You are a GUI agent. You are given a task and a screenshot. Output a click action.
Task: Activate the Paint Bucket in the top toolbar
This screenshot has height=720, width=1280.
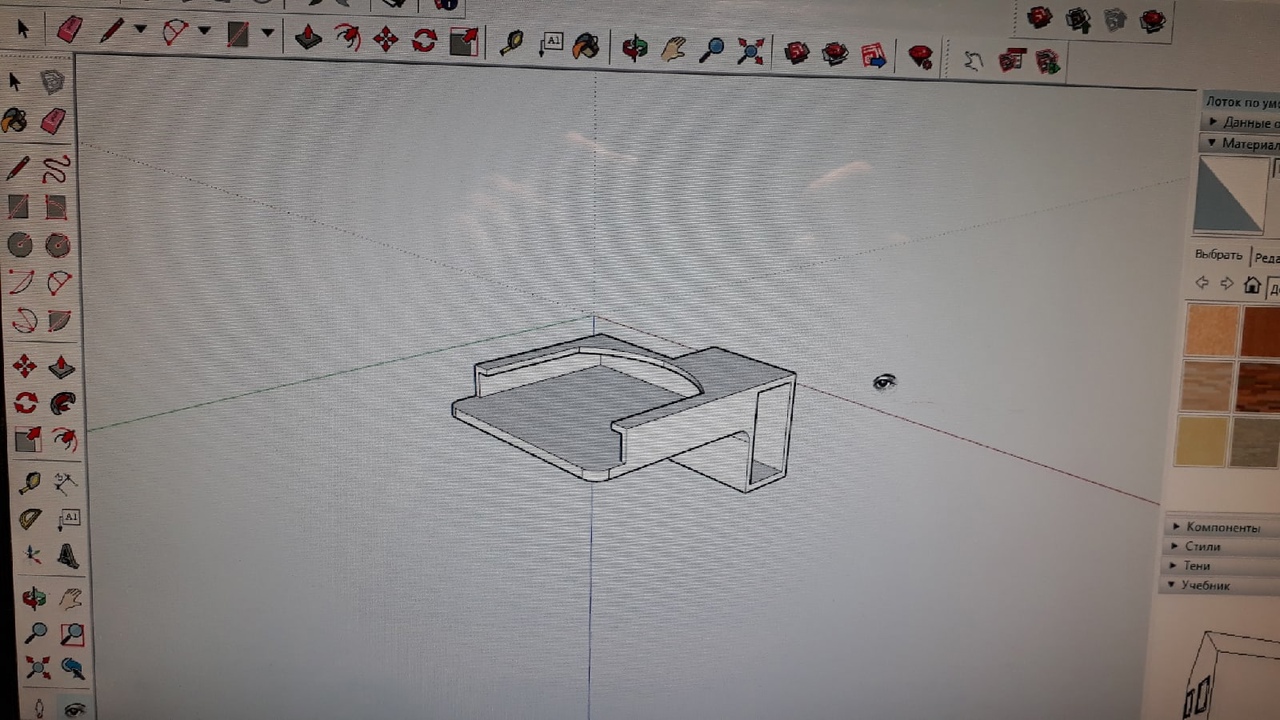click(587, 45)
